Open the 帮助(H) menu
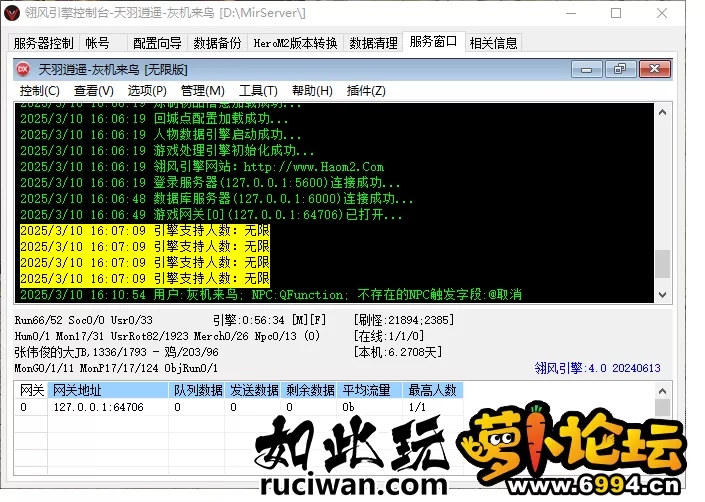Viewport: 705px width, 502px height. click(312, 91)
